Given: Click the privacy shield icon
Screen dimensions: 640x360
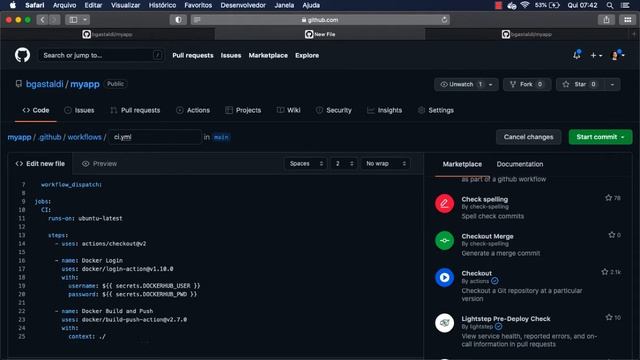Looking at the screenshot, I should pyautogui.click(x=178, y=20).
